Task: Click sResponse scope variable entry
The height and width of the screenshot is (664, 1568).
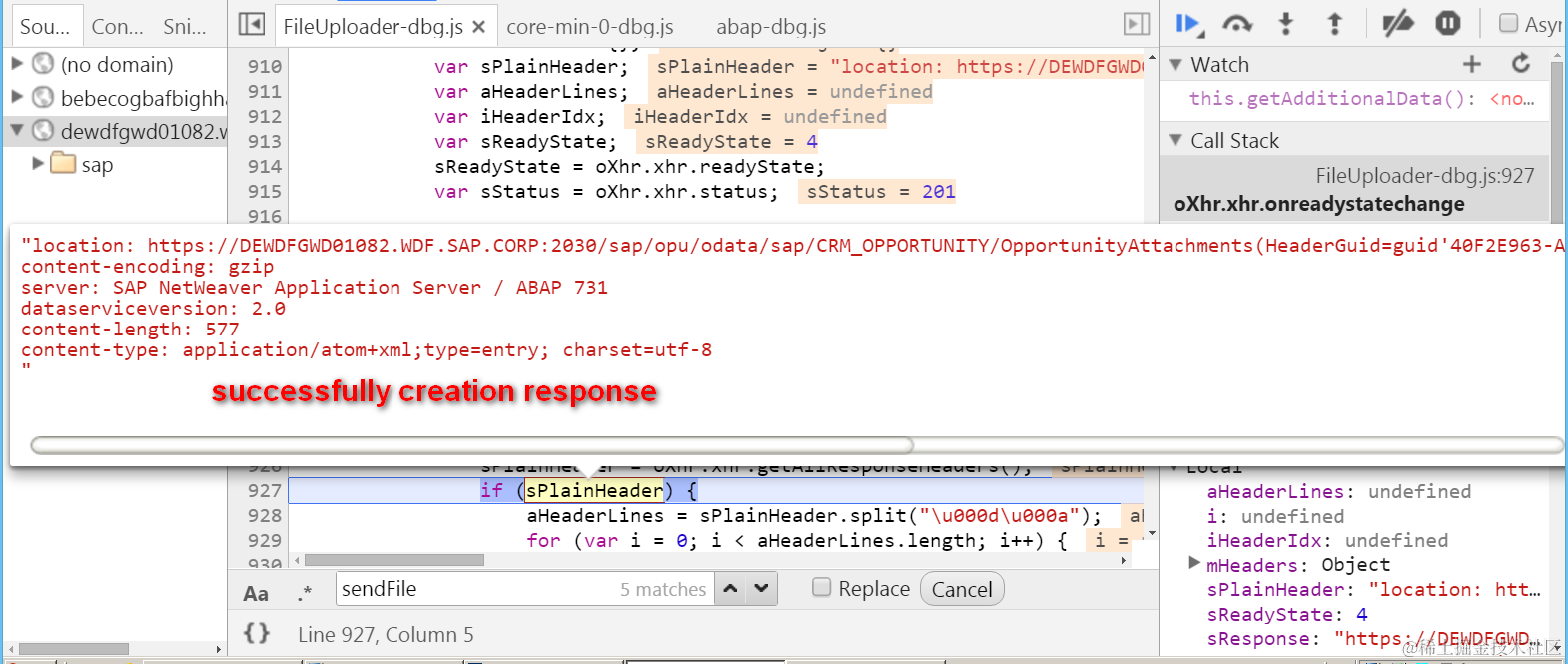Action: click(1373, 638)
